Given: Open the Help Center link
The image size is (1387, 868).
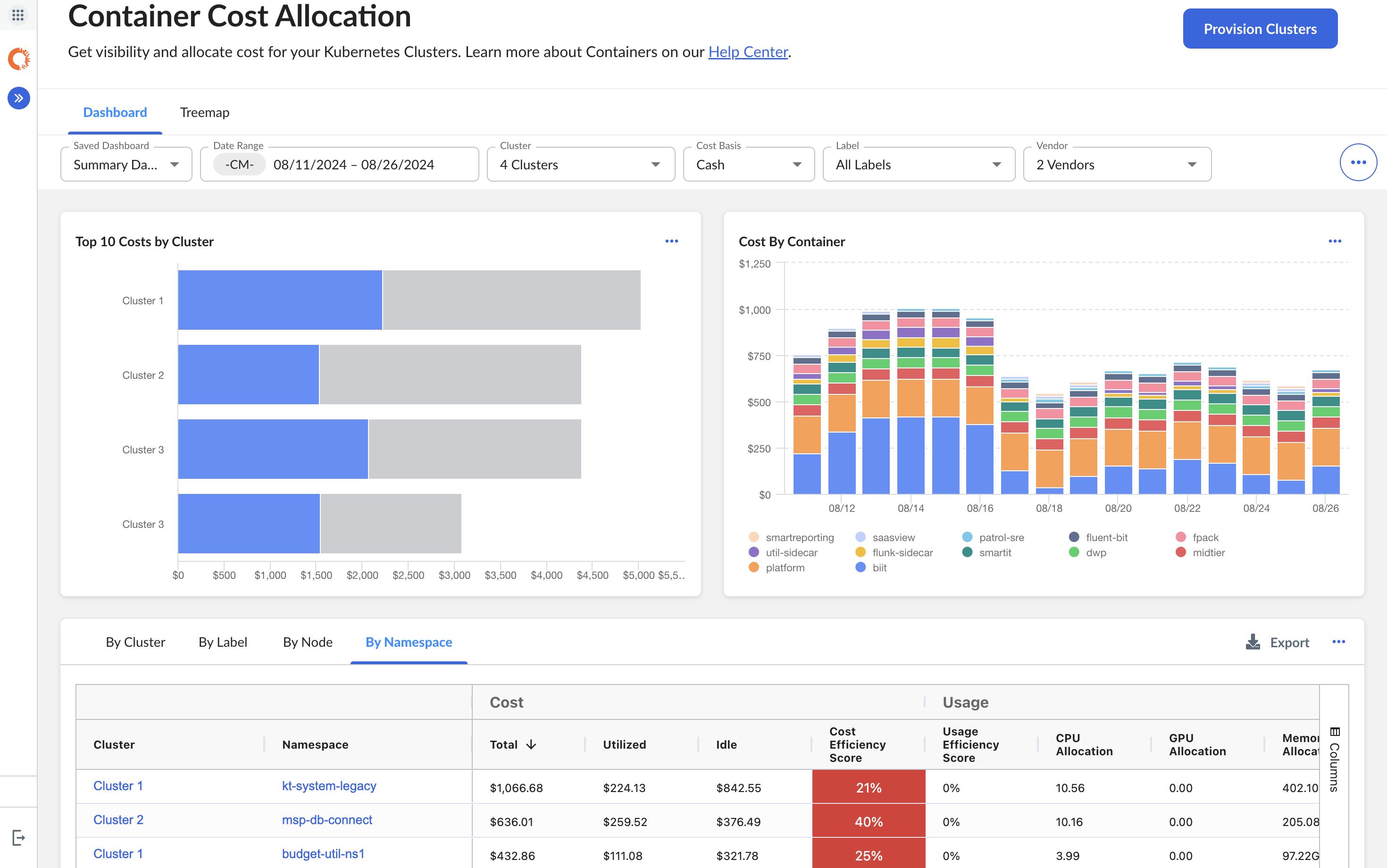Looking at the screenshot, I should (747, 52).
